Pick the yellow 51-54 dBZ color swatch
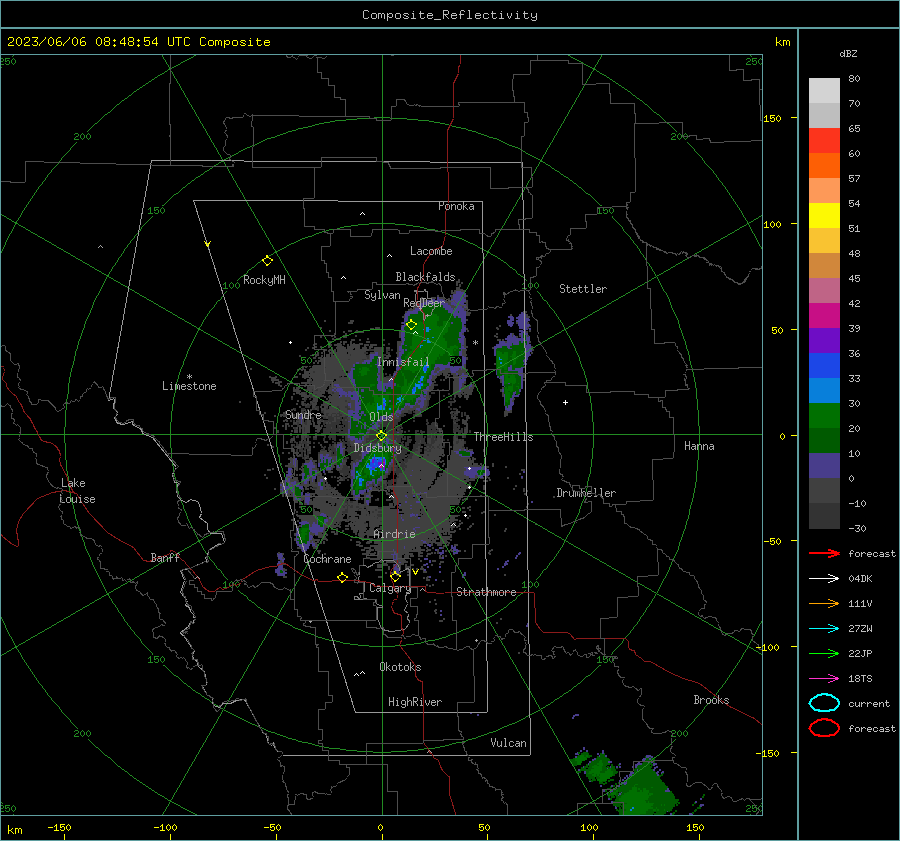 tap(824, 216)
